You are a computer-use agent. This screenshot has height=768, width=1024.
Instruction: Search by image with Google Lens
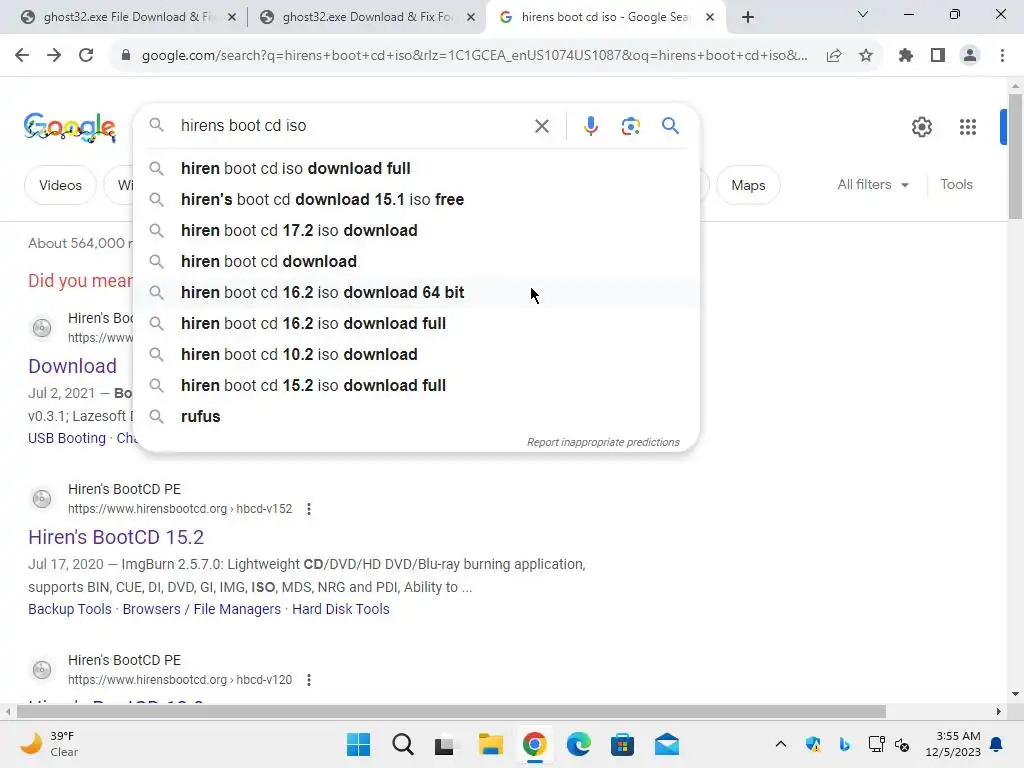(630, 126)
